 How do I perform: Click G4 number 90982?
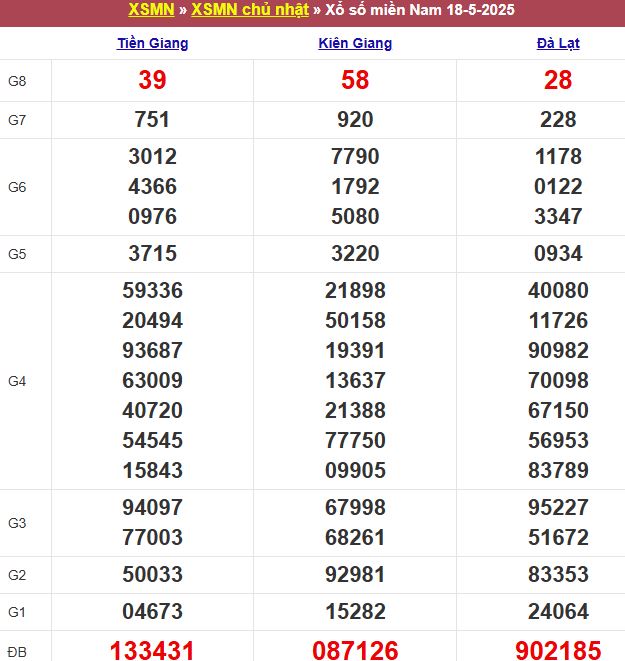tap(558, 350)
